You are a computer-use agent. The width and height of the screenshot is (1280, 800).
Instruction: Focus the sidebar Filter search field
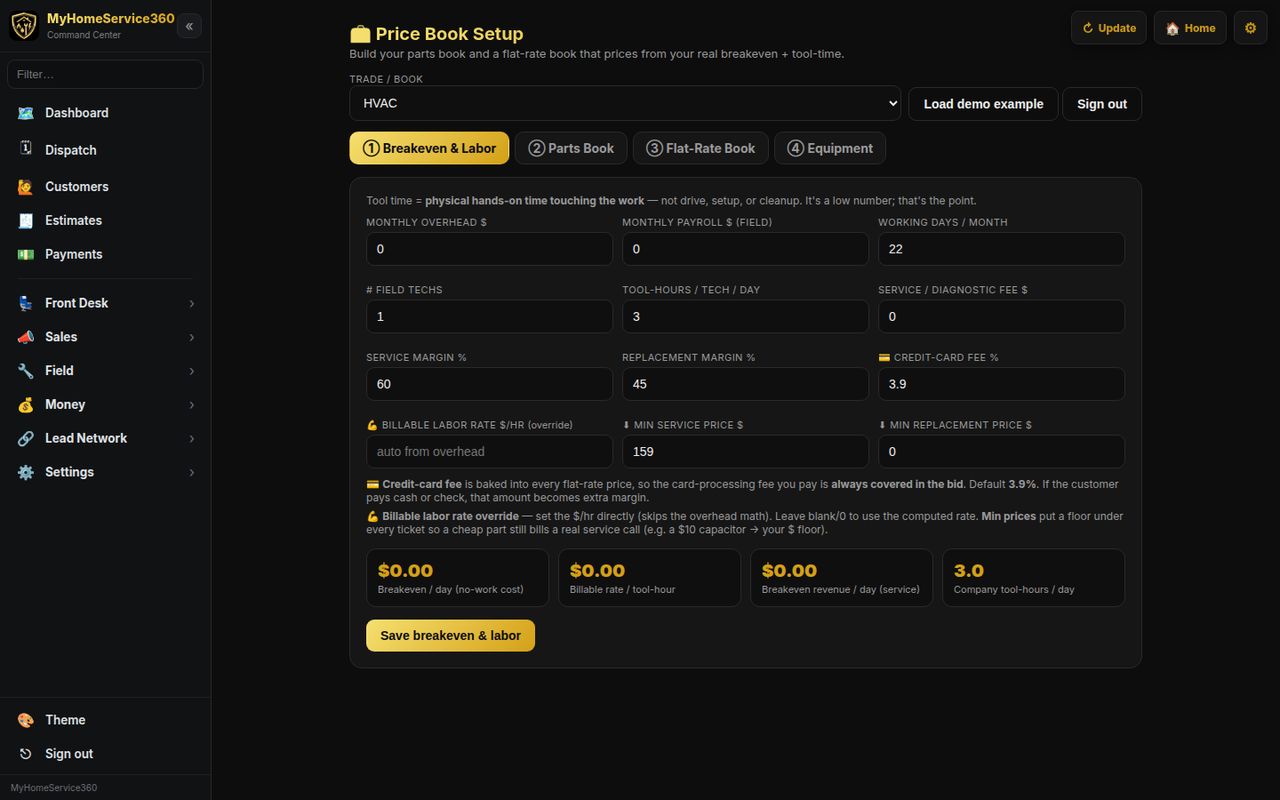point(105,74)
